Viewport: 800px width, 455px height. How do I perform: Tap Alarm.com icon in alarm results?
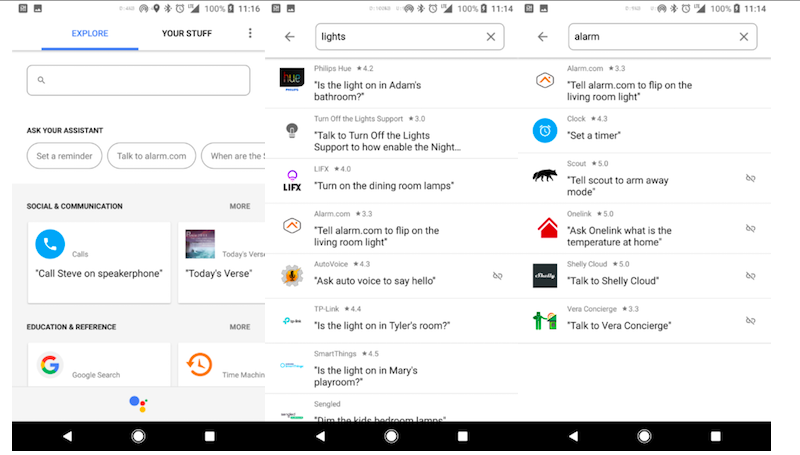point(545,80)
